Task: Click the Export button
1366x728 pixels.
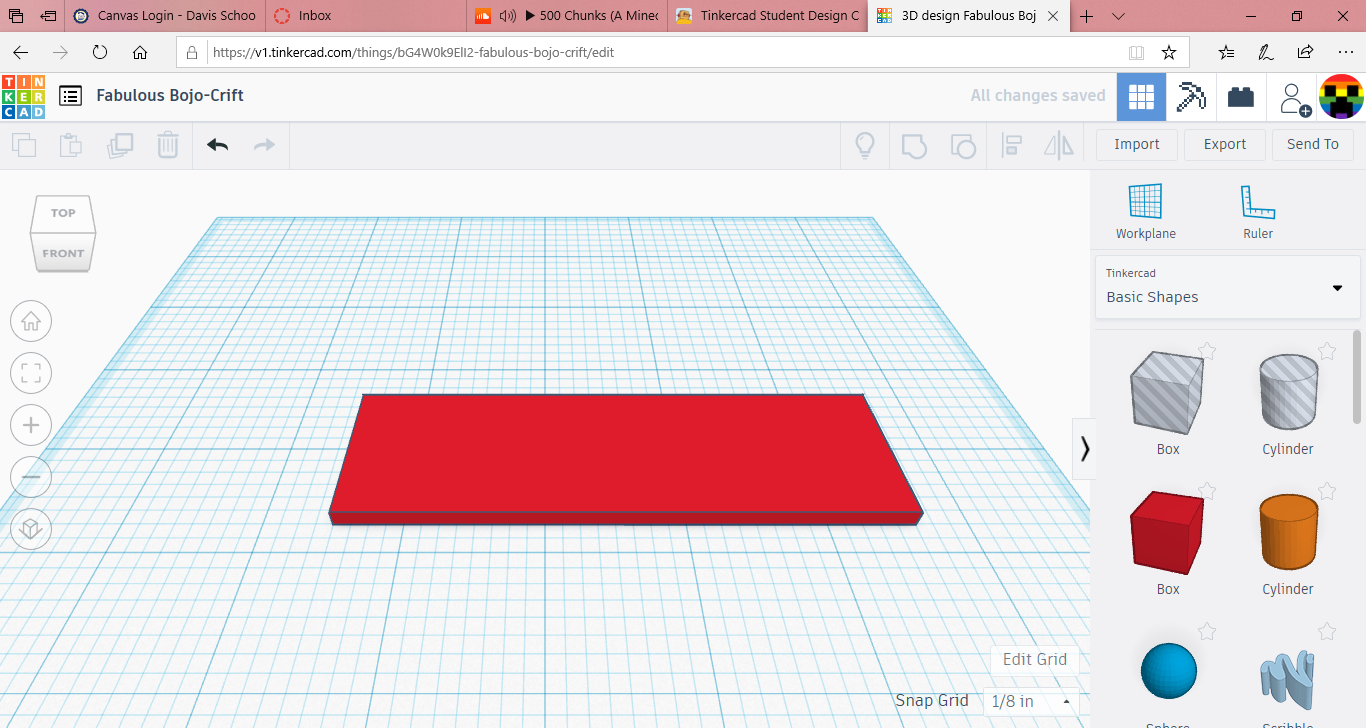Action: (x=1225, y=144)
